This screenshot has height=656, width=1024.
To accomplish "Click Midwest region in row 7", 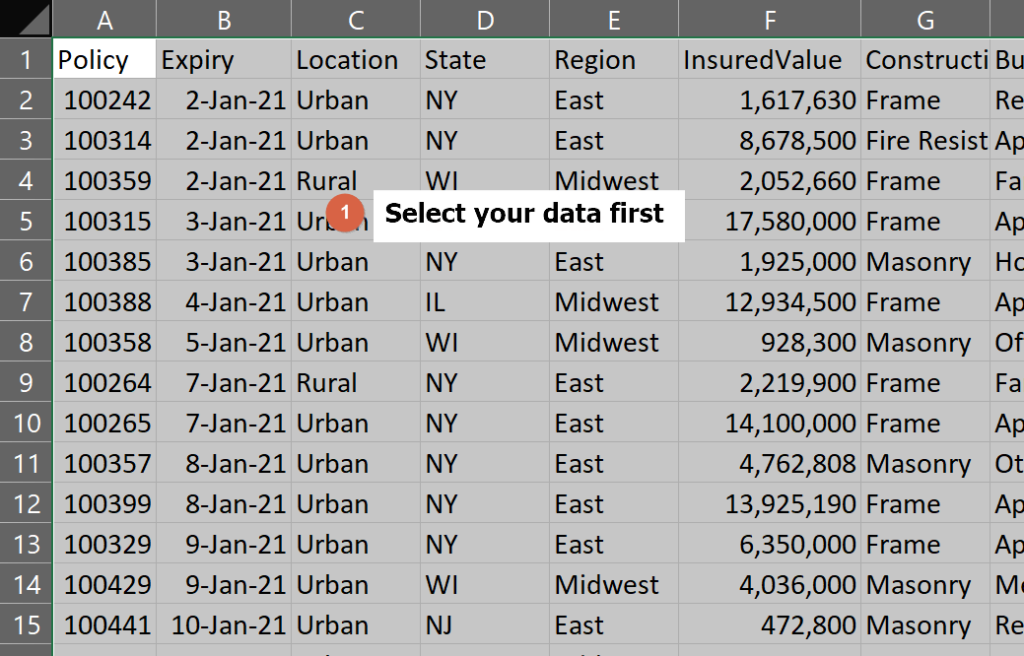I will [614, 301].
